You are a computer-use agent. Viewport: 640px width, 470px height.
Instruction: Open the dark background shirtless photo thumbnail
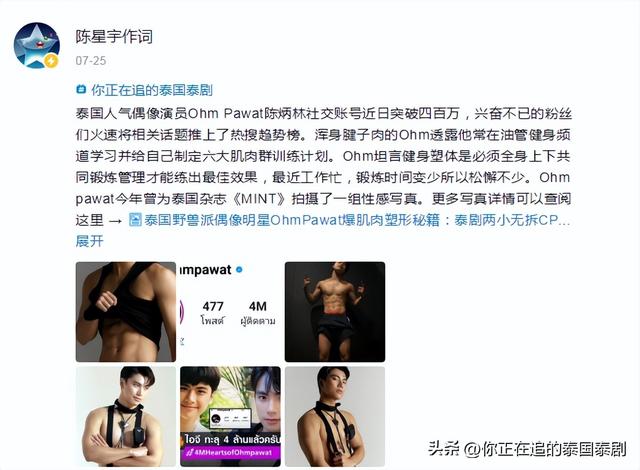[335, 312]
